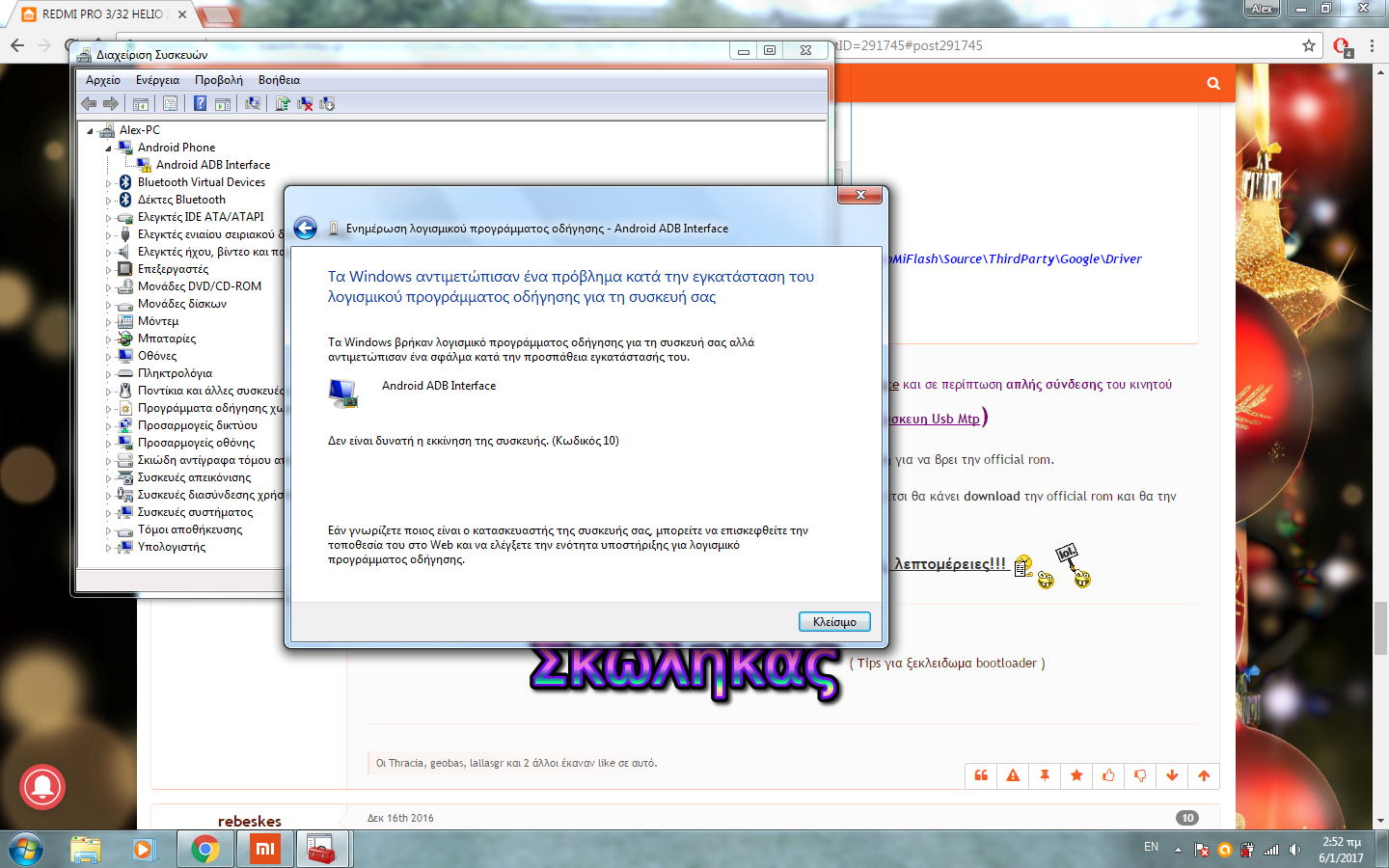Screen dimensions: 1389x868
Task: Click the forward arrow in Device Manager toolbar
Action: coord(111,103)
